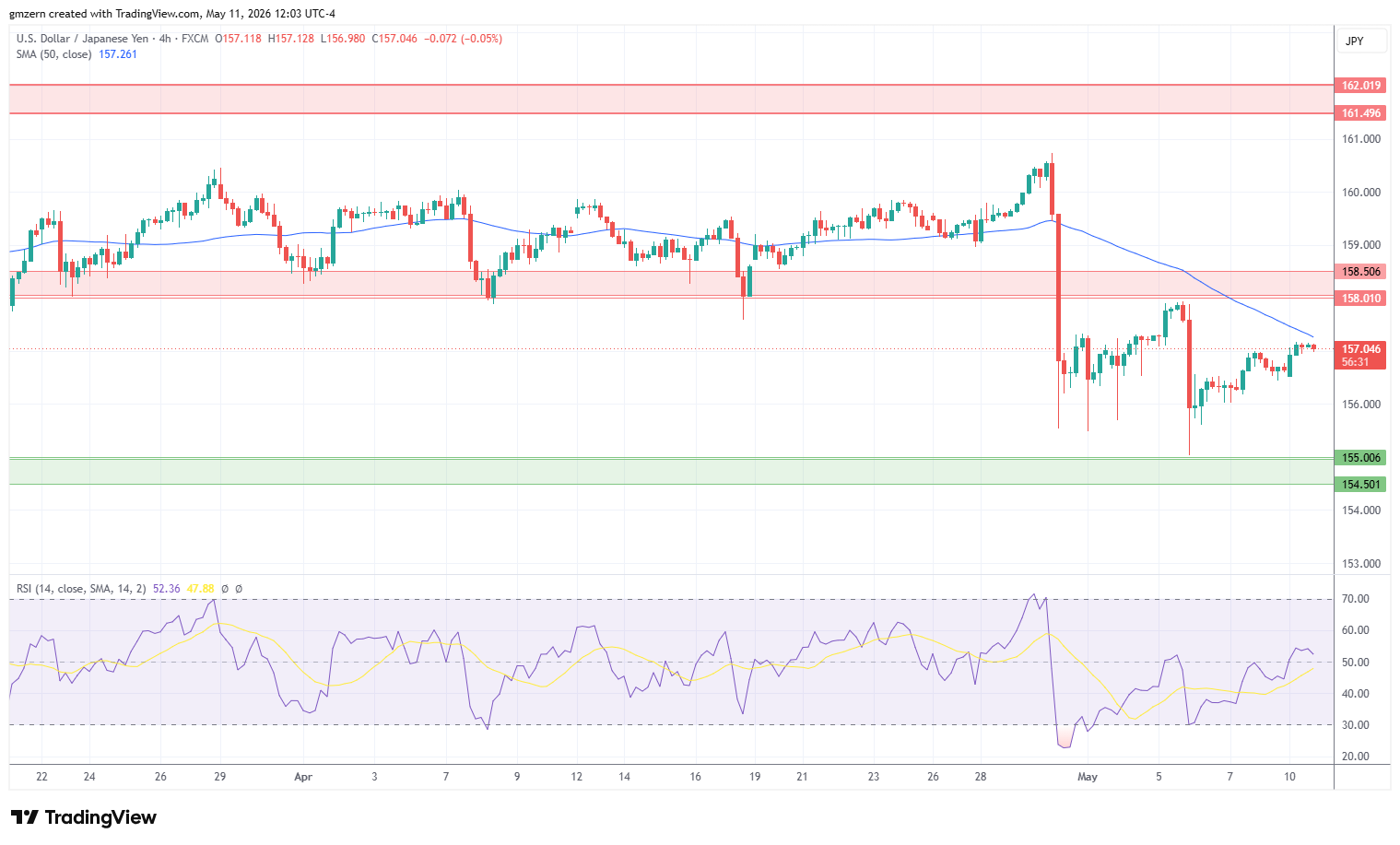Click the yellow RSI SMA value 47.88

200,588
